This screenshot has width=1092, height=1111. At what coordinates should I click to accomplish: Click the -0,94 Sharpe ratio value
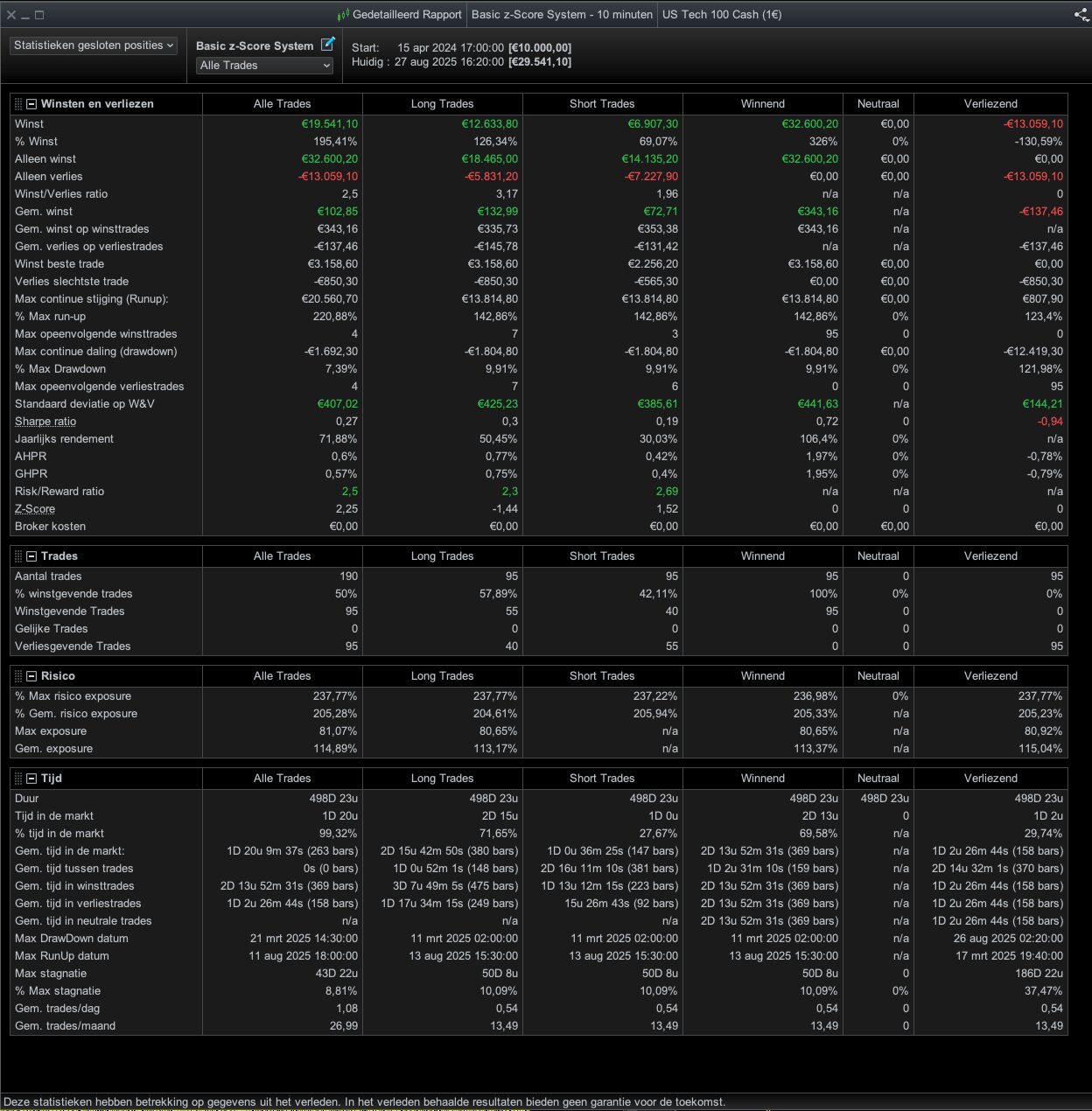[x=1050, y=422]
